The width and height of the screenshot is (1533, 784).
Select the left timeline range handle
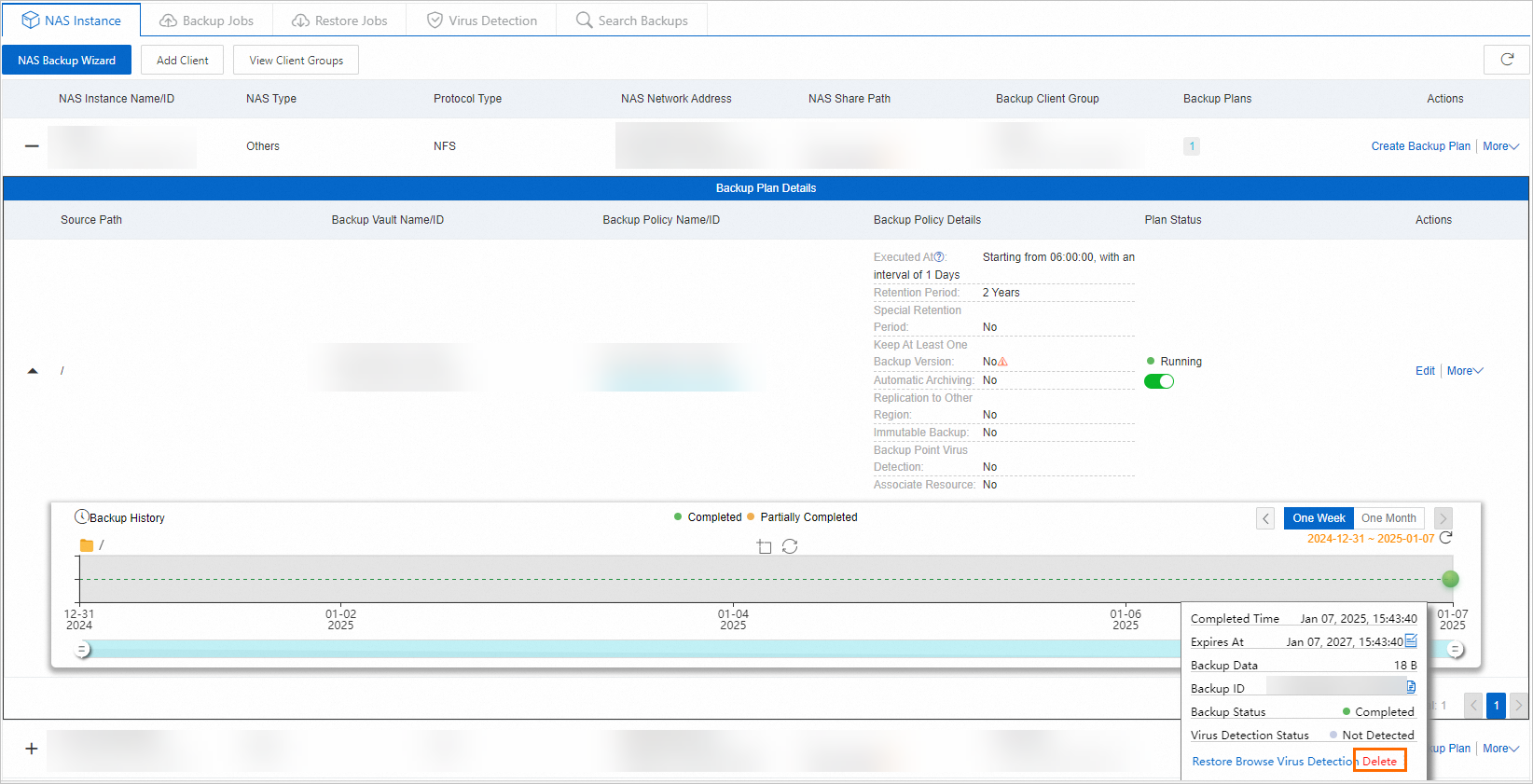[82, 650]
